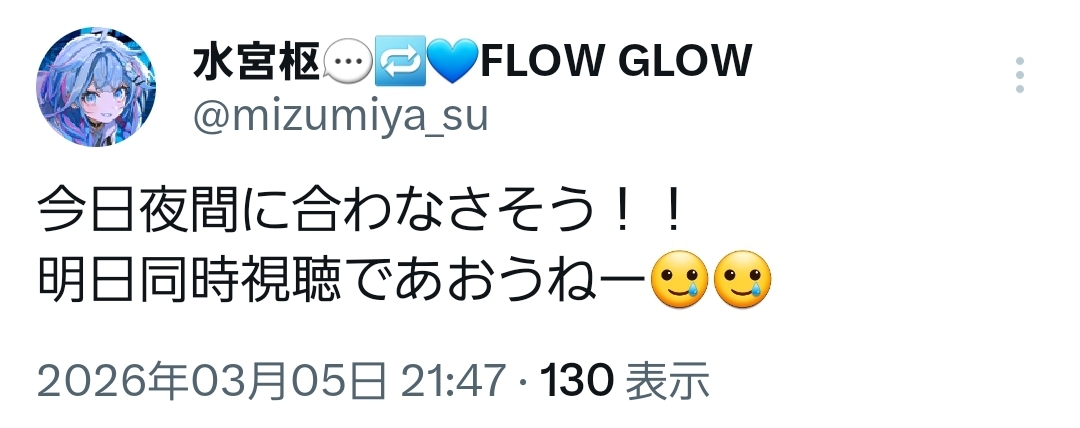Click the 21:47 post time
The image size is (1080, 428).
coord(453,380)
